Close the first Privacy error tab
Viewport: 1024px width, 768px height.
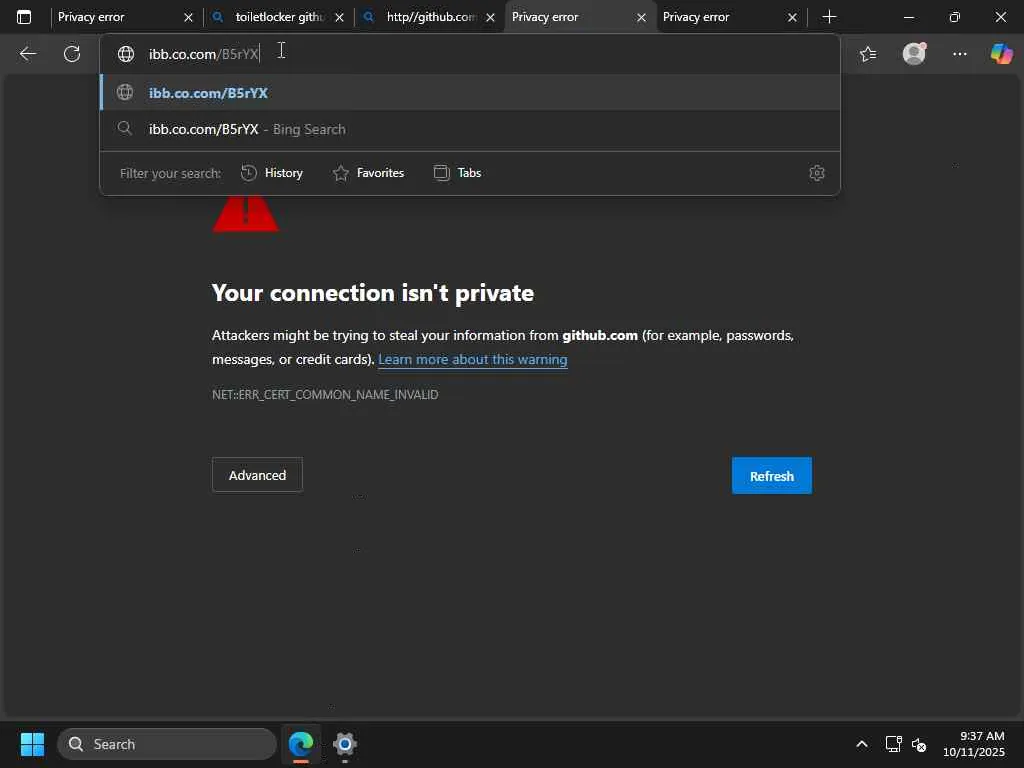[188, 18]
